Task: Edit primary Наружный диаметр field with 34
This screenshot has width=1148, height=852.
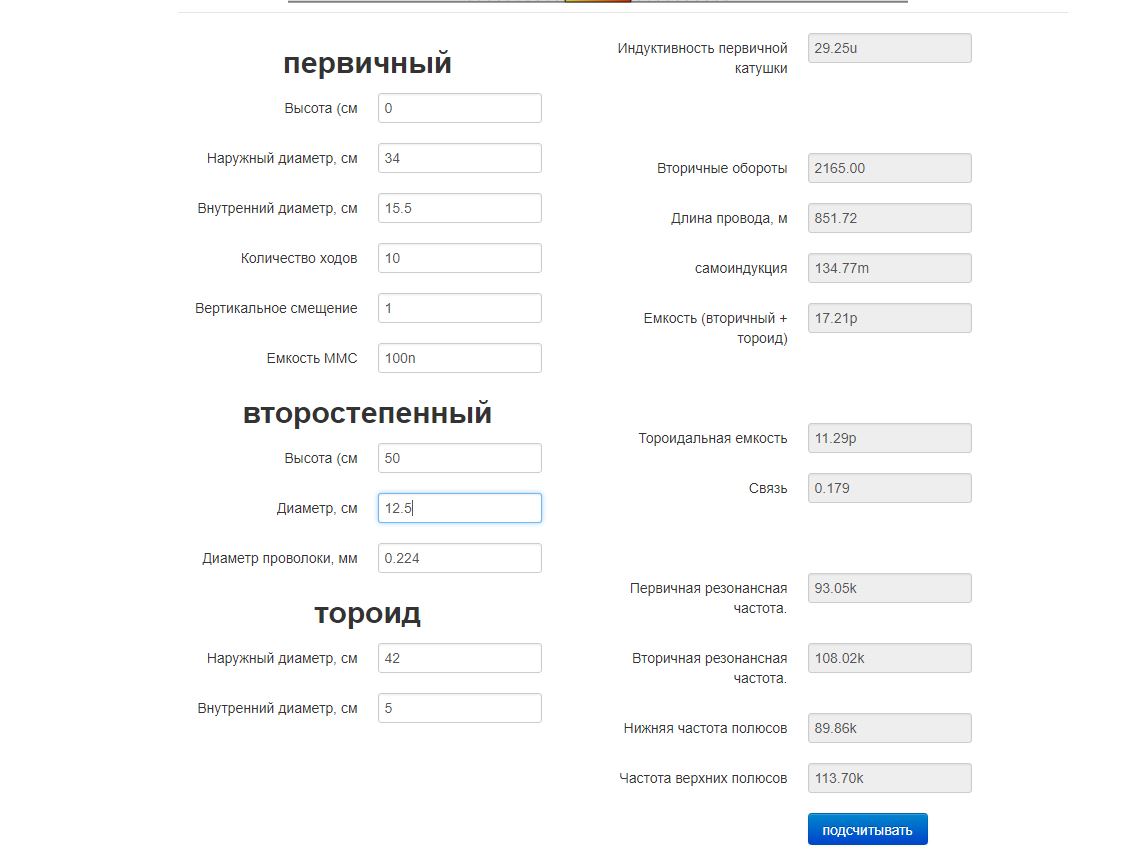Action: click(460, 158)
